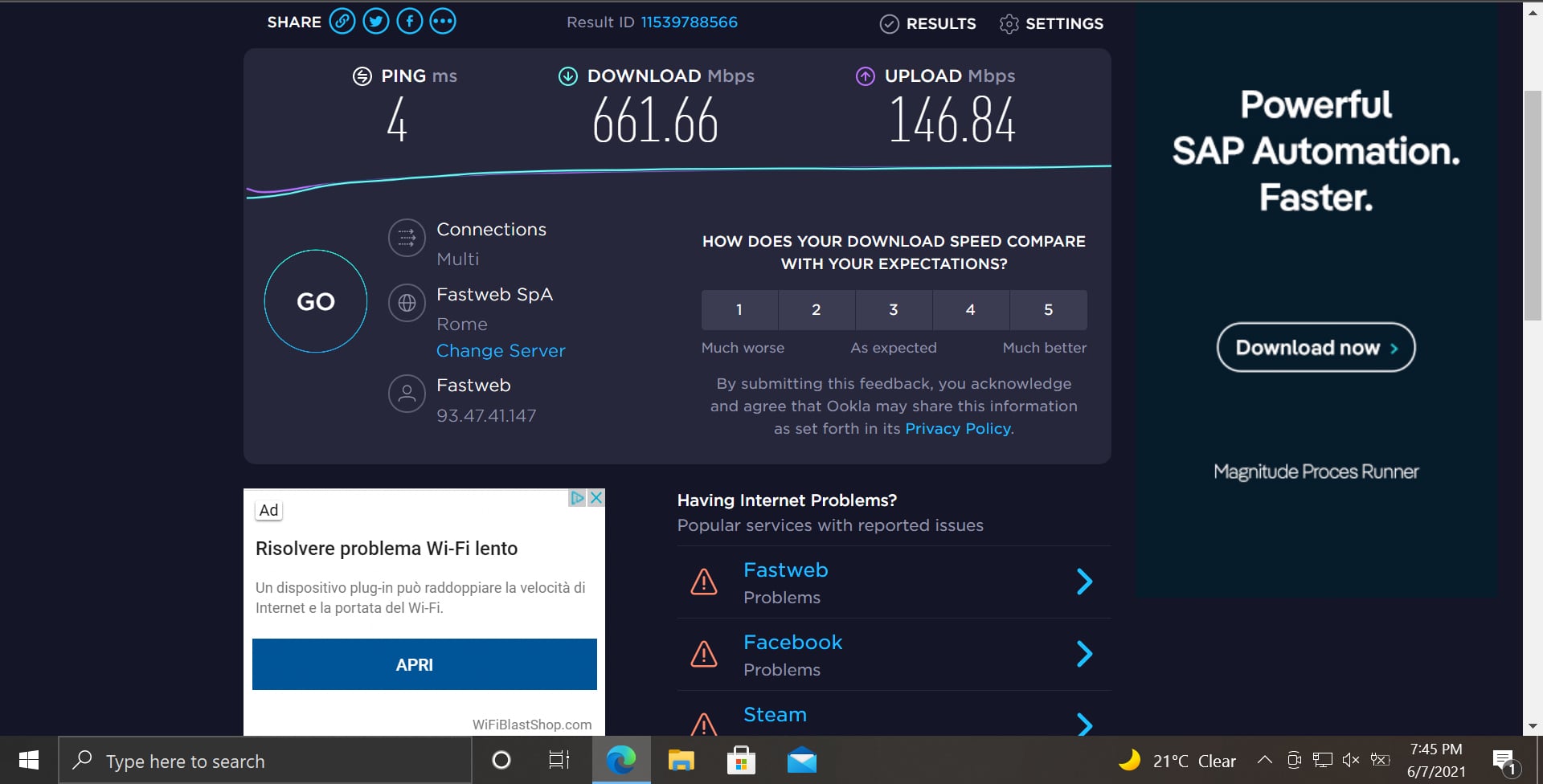Open the clock and calendar flyout

tap(1436, 760)
